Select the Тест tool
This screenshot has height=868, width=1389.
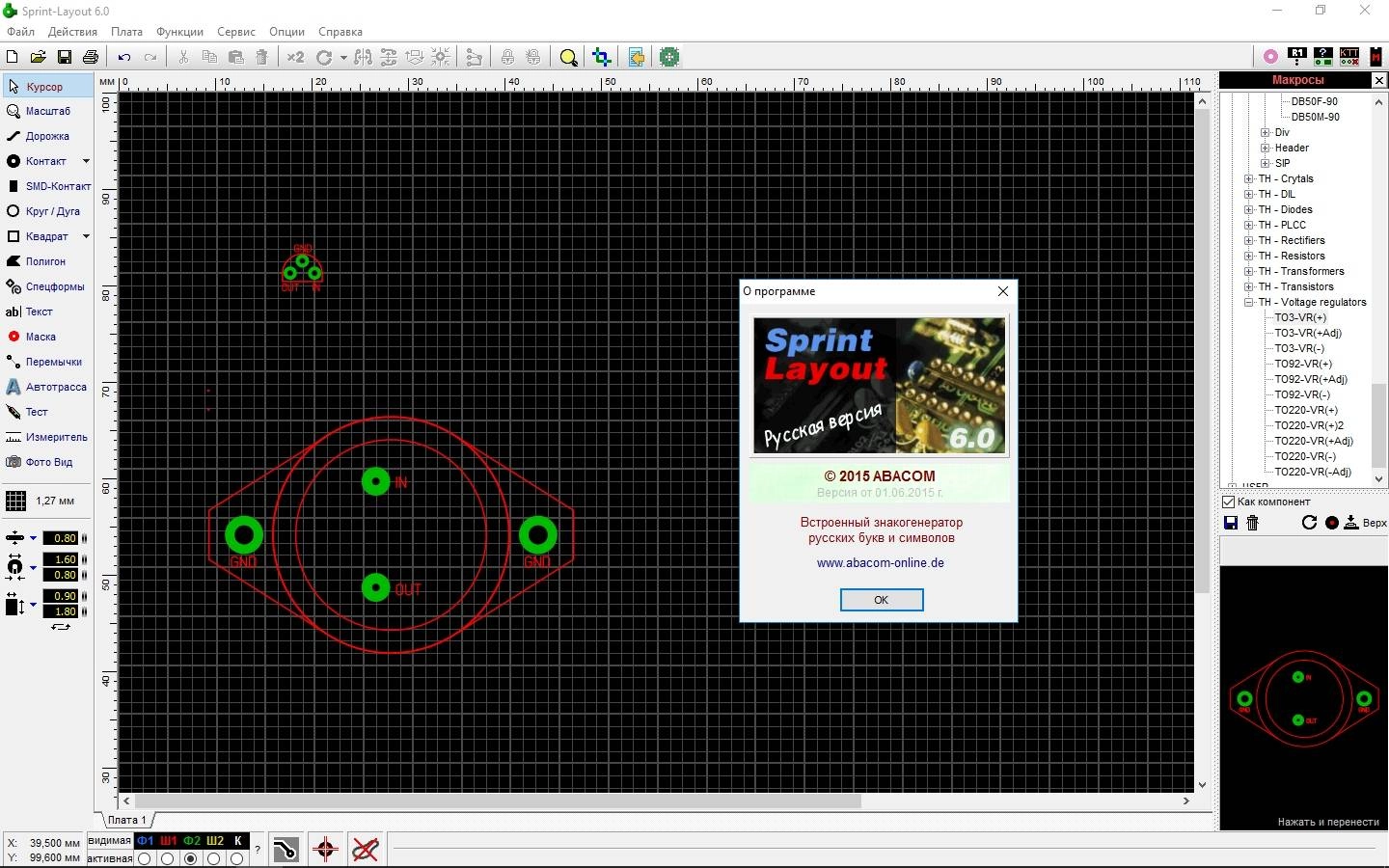tap(48, 412)
